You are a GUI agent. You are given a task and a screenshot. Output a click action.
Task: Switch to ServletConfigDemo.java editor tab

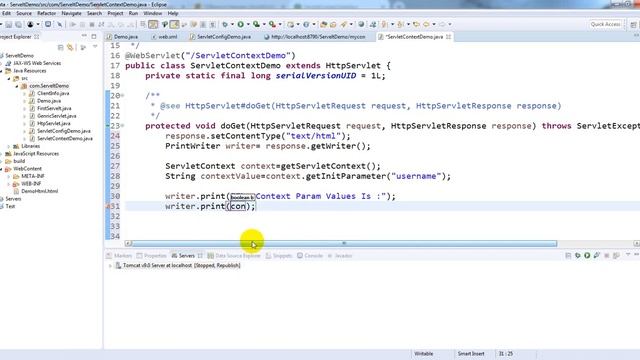220,37
